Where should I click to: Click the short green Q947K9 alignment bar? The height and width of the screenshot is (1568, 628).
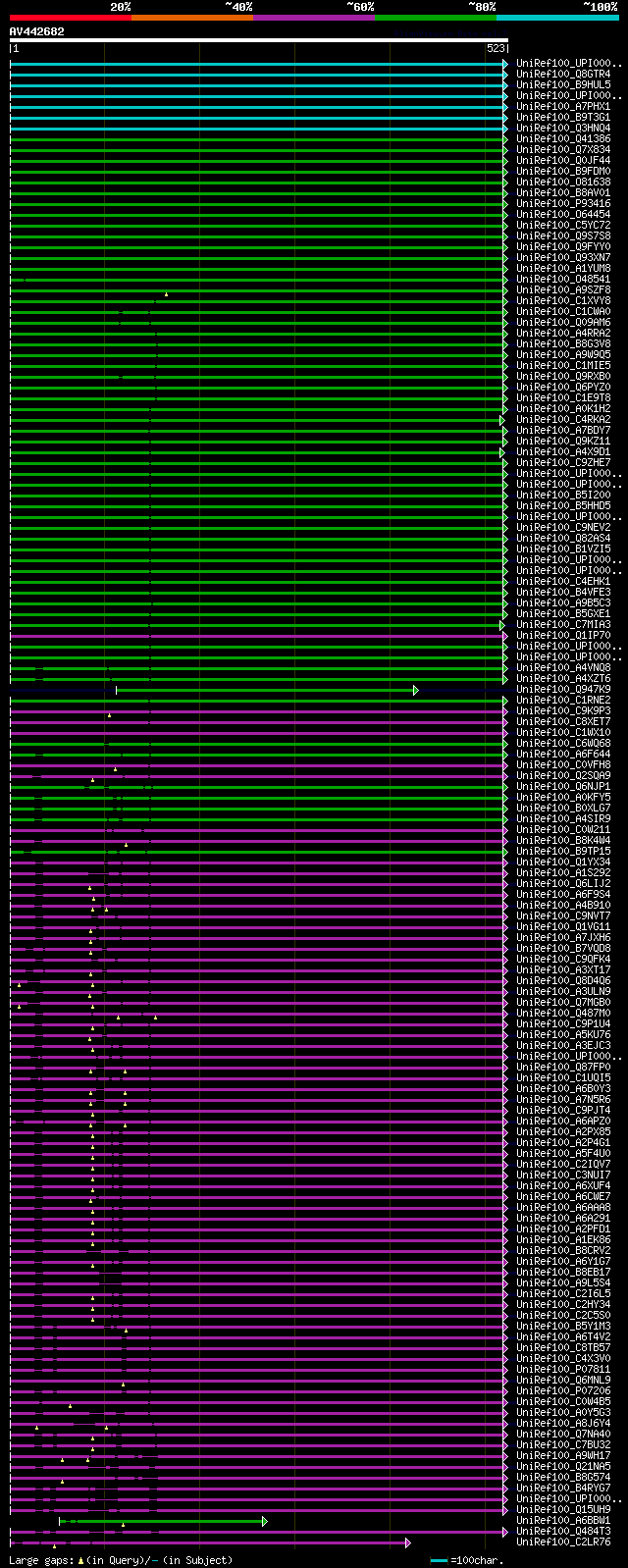(265, 690)
